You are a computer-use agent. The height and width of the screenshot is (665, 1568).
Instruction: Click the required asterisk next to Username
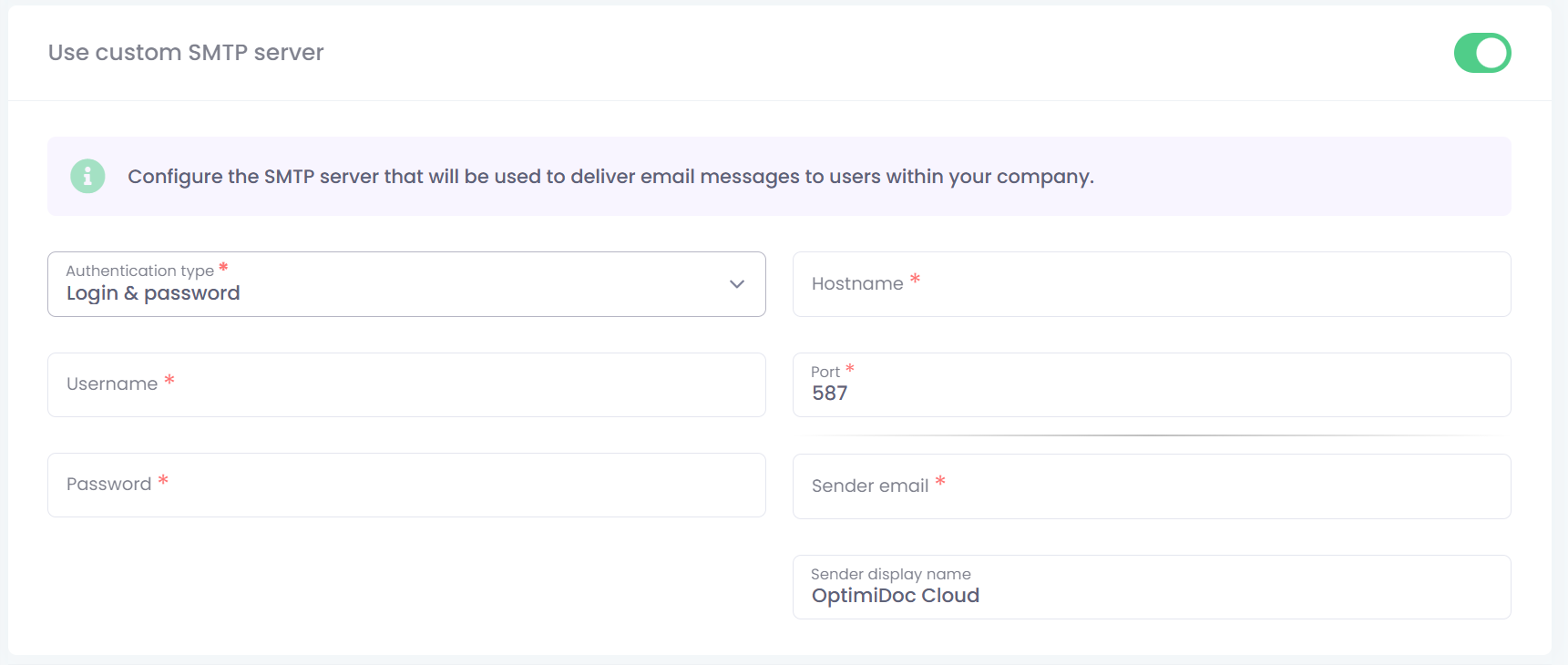[169, 380]
